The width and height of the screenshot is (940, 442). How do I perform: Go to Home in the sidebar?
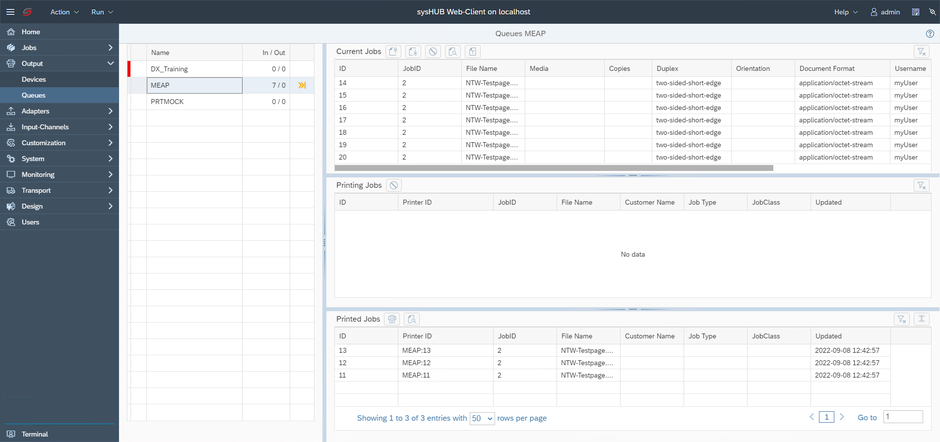click(x=59, y=32)
